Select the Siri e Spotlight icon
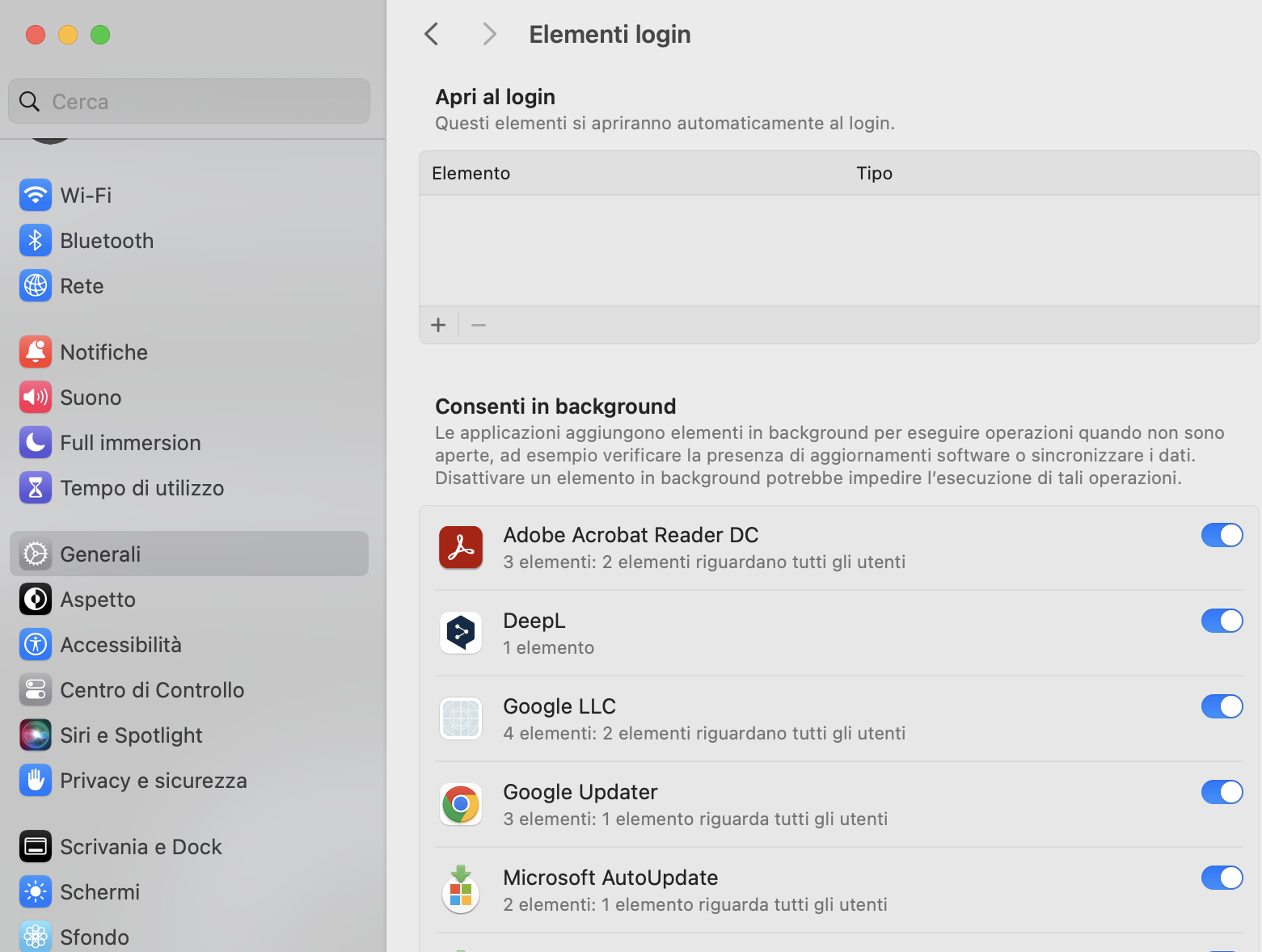This screenshot has height=952, width=1262. coord(35,735)
